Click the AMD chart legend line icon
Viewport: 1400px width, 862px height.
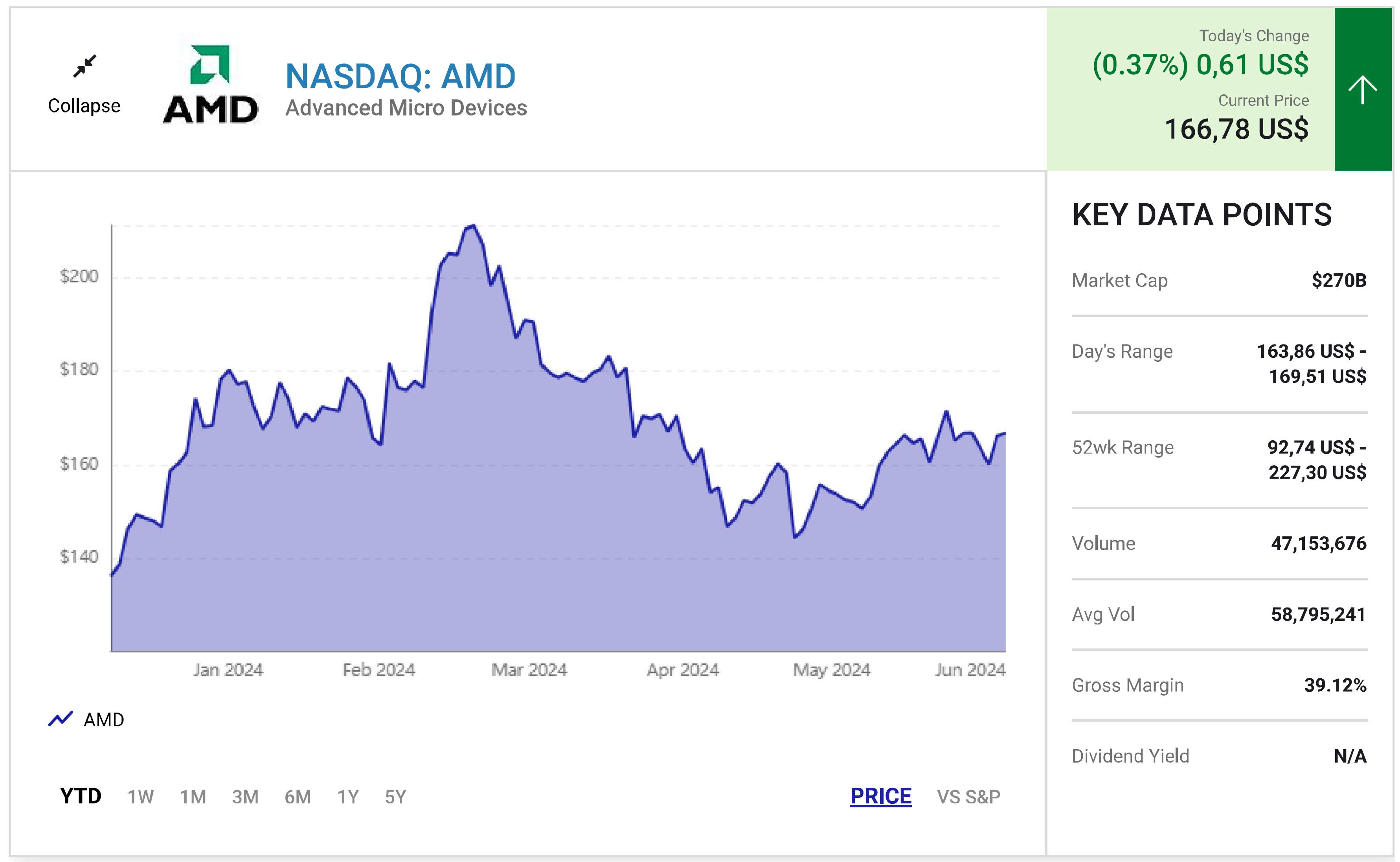pyautogui.click(x=61, y=719)
